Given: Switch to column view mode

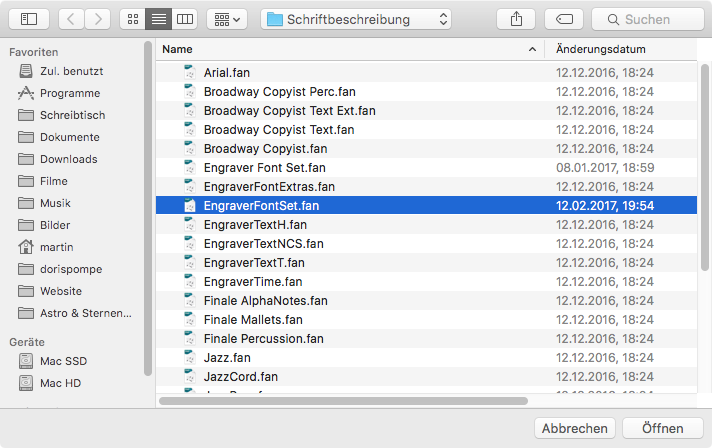Looking at the screenshot, I should (x=185, y=19).
